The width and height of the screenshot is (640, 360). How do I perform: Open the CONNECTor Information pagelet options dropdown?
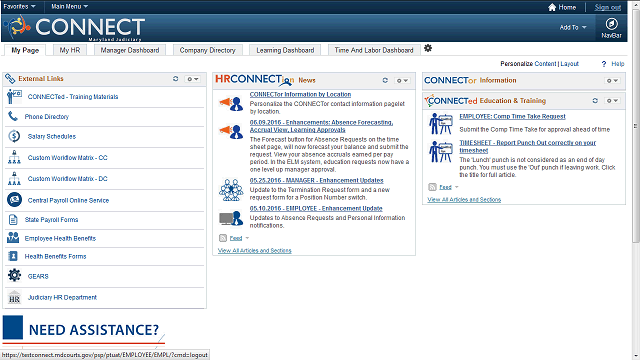click(612, 81)
